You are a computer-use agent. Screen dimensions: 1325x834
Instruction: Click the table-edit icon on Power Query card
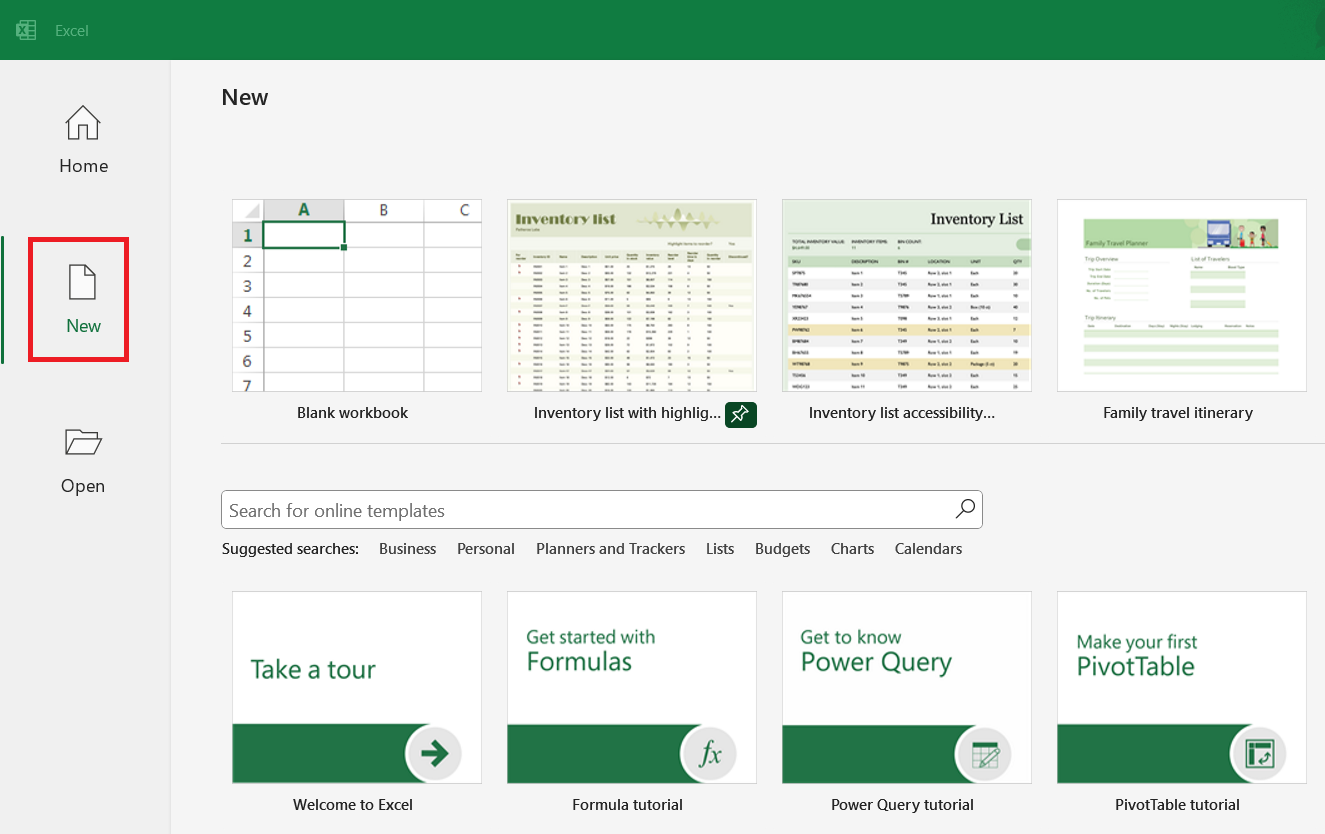(x=984, y=753)
